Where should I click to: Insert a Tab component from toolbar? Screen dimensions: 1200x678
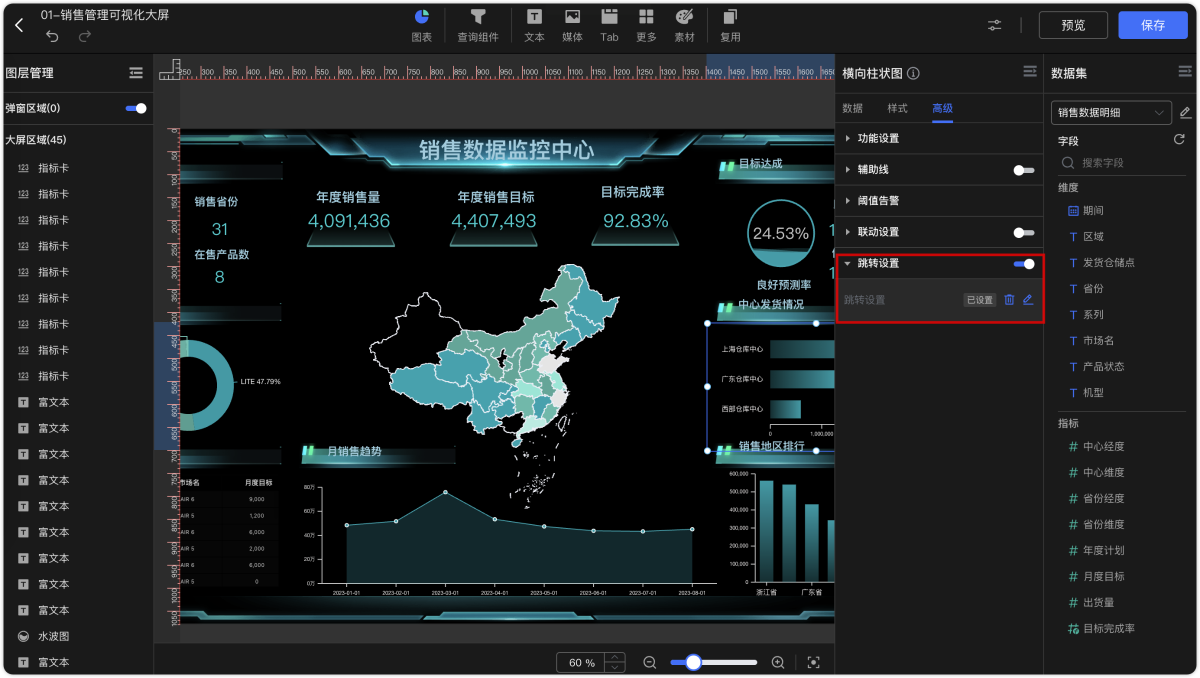pyautogui.click(x=609, y=25)
